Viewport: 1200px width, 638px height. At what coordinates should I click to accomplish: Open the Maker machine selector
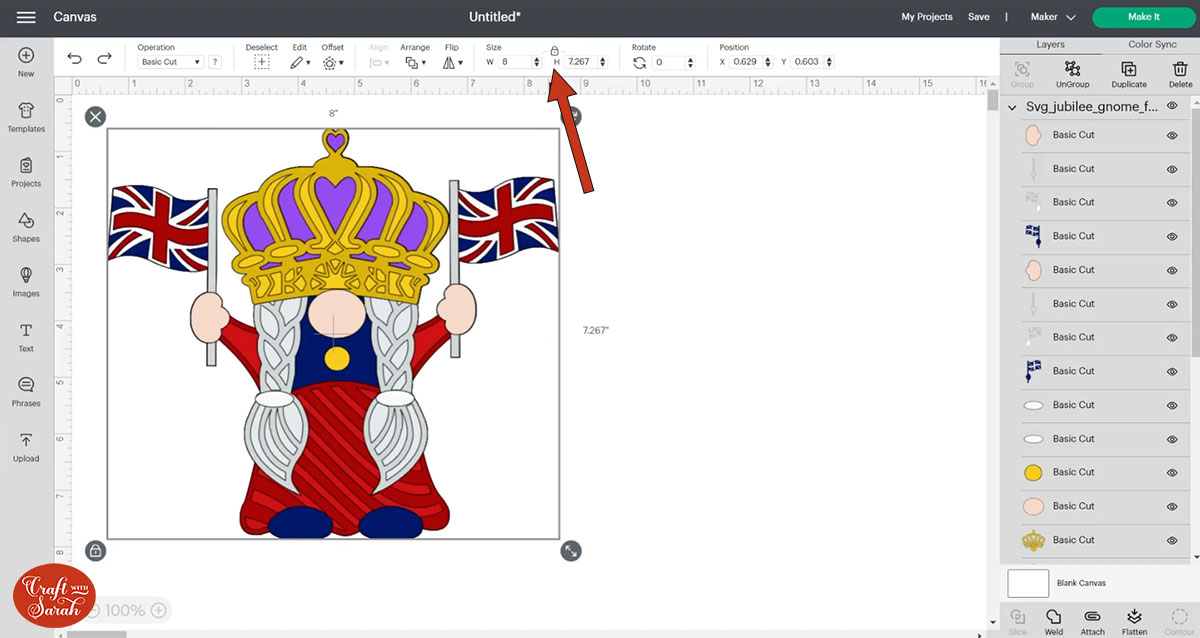click(x=1051, y=16)
